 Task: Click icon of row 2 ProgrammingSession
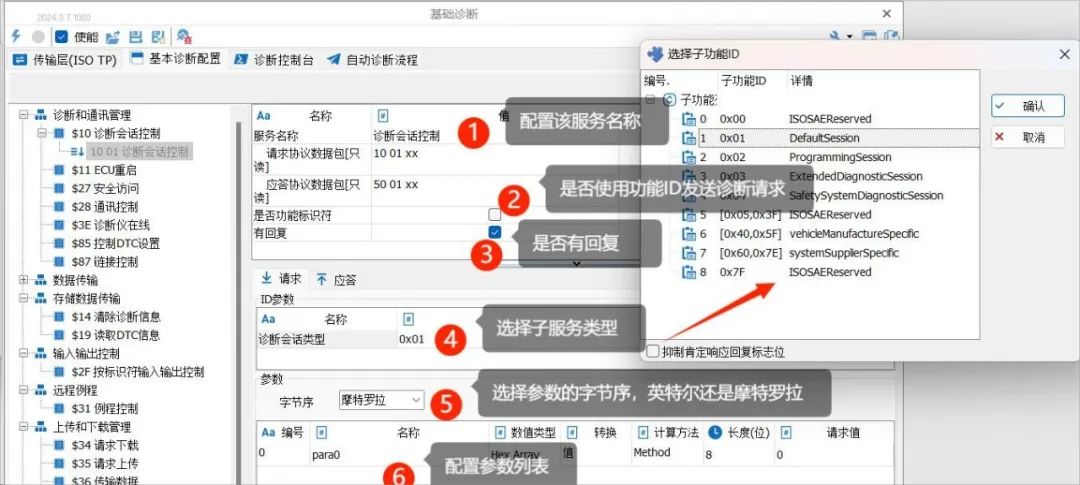(688, 157)
